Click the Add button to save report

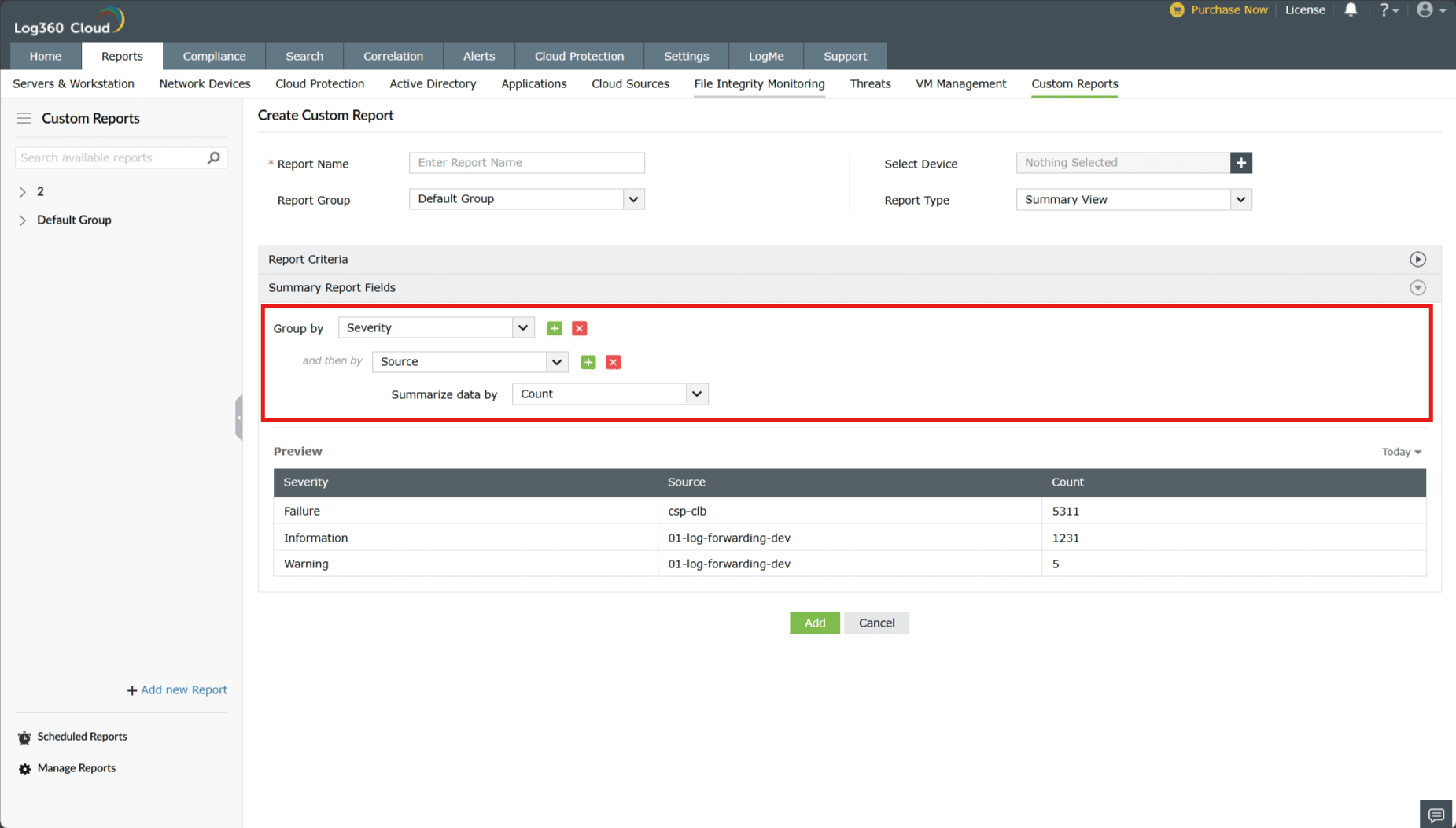pyautogui.click(x=814, y=623)
